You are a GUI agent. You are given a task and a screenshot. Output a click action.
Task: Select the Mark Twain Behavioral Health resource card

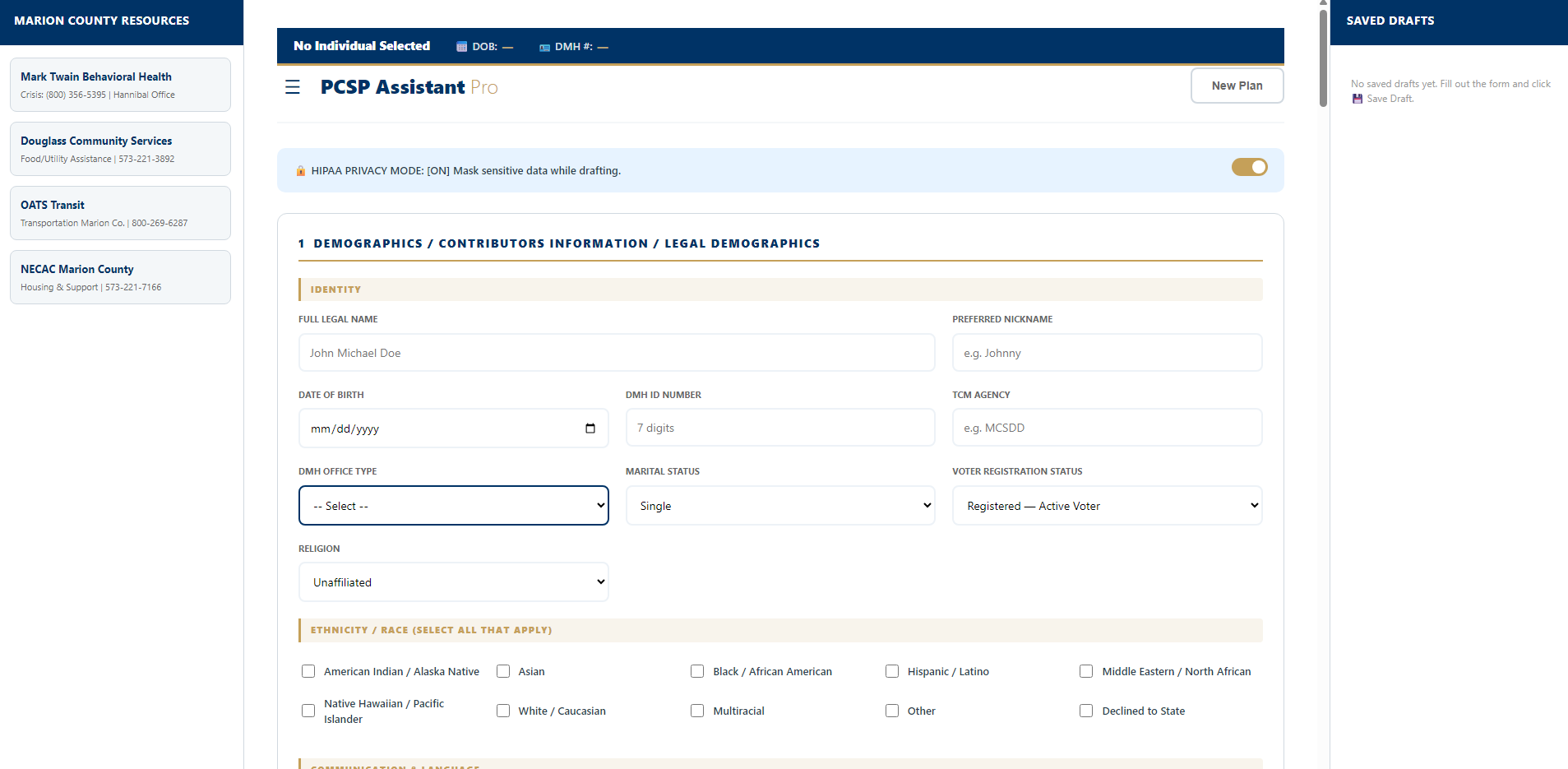120,84
